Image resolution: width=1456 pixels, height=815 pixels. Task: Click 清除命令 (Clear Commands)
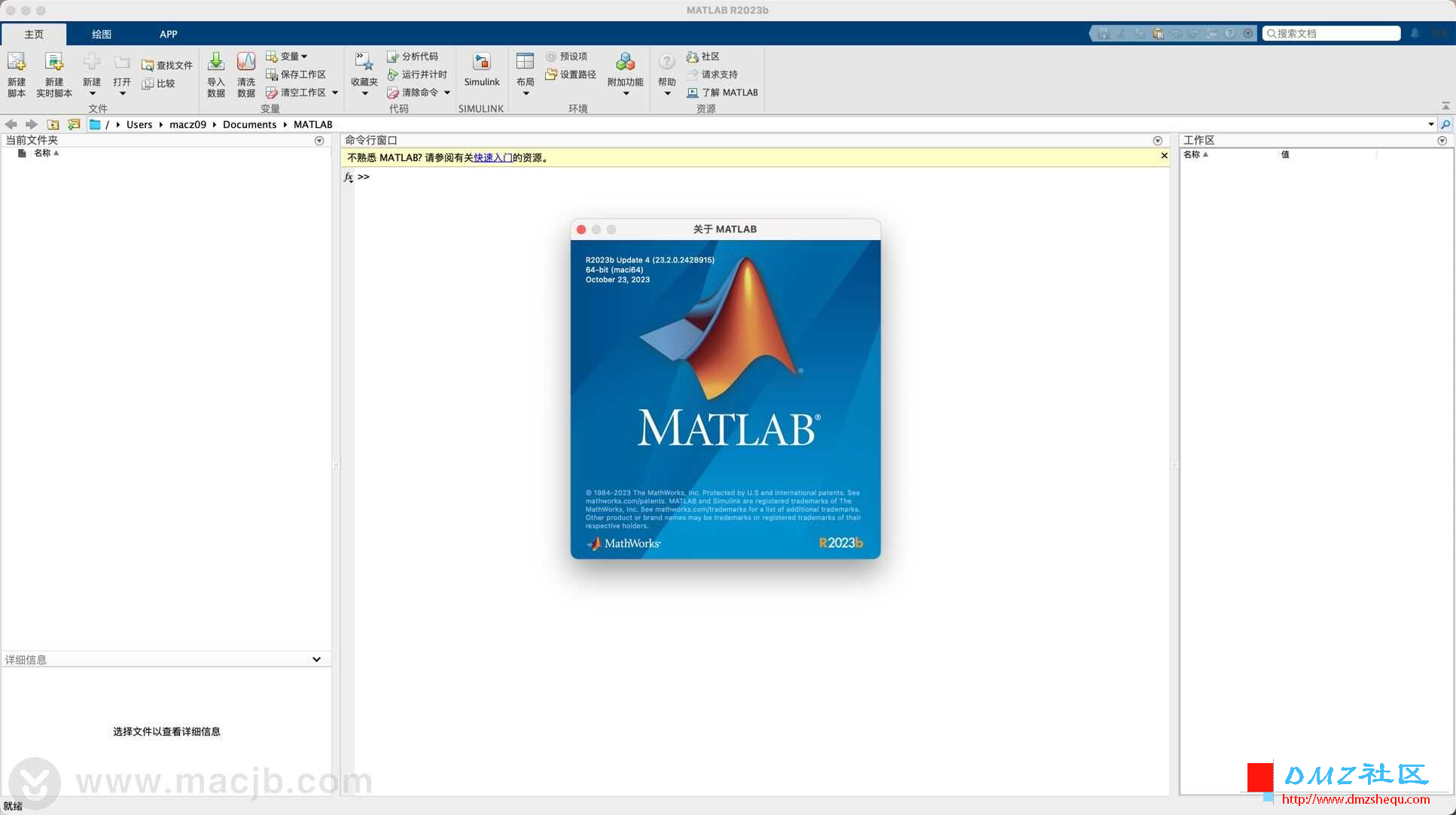pyautogui.click(x=413, y=93)
